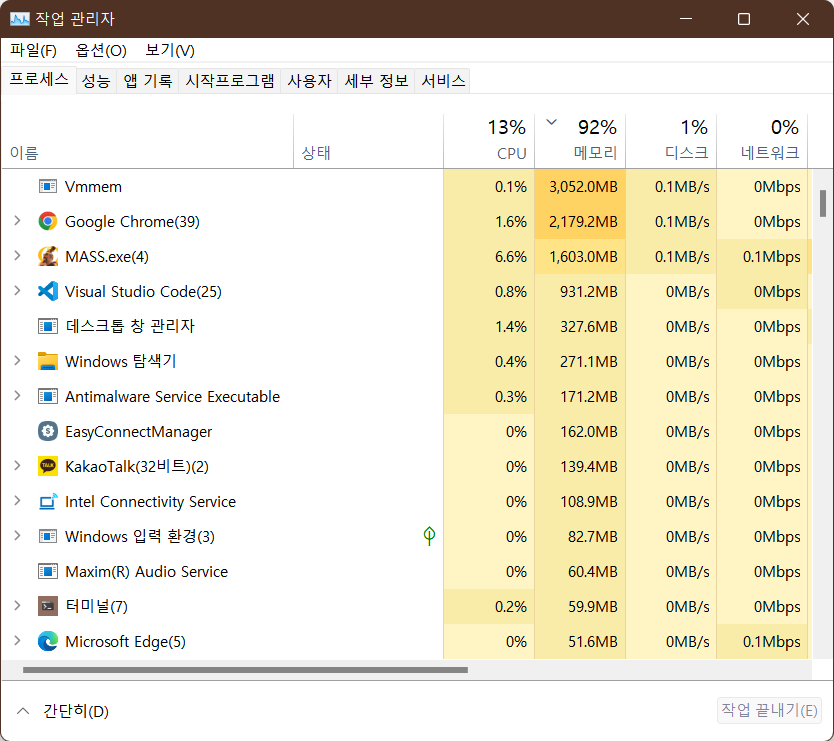Select the 데스크톱 창 관리자 process name
834x741 pixels.
pyautogui.click(x=130, y=326)
